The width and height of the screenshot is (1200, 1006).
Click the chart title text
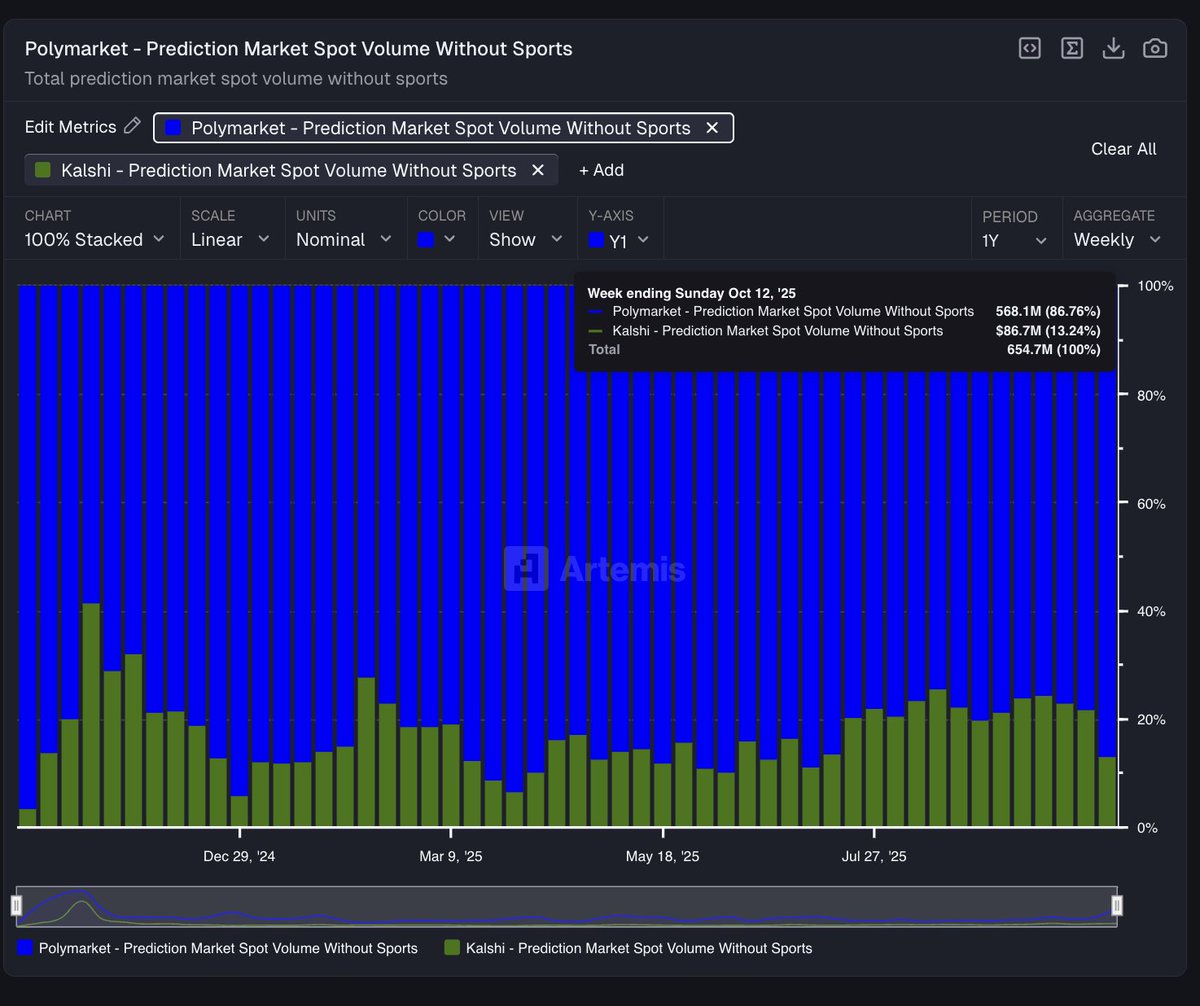298,49
